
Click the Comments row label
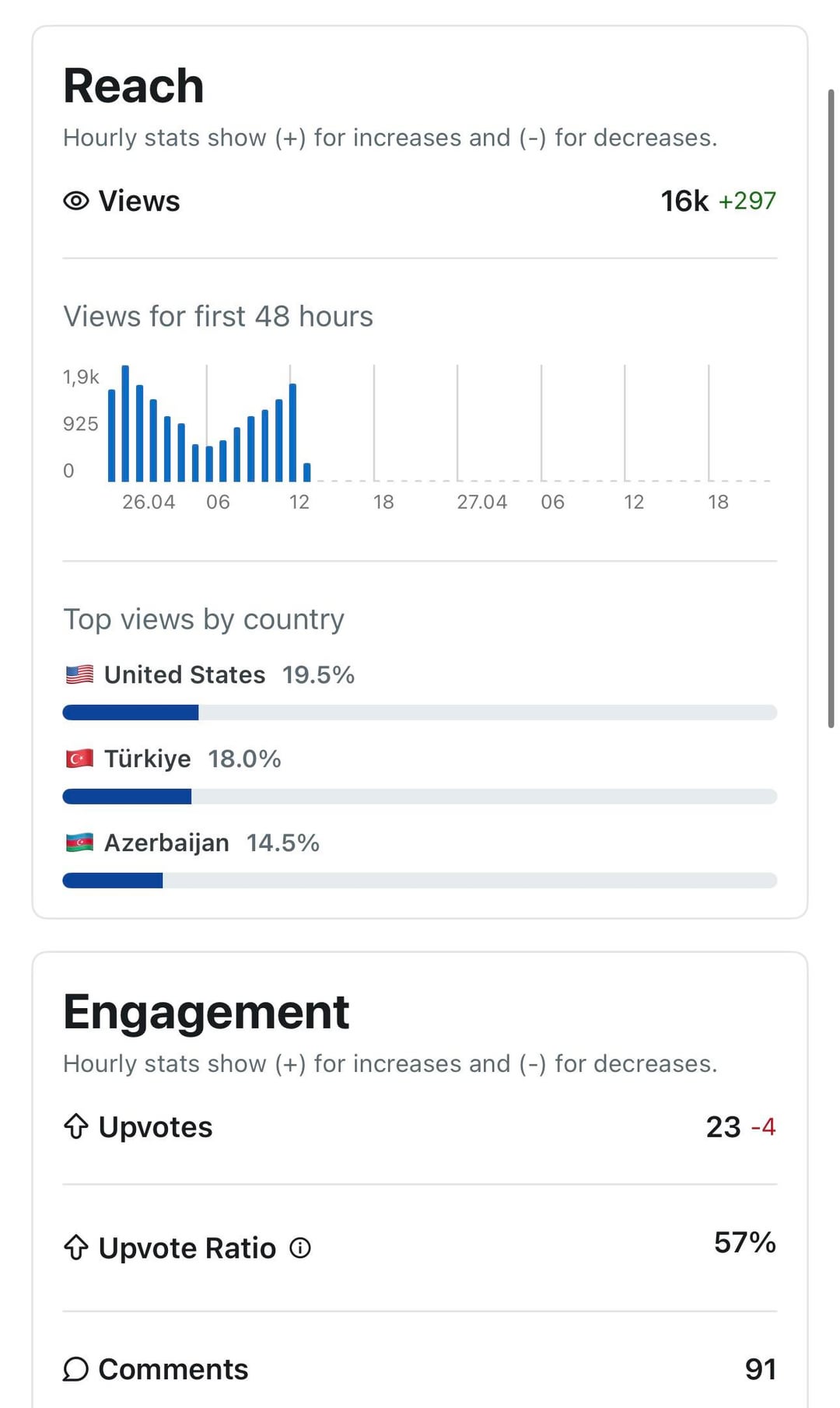pos(173,1369)
